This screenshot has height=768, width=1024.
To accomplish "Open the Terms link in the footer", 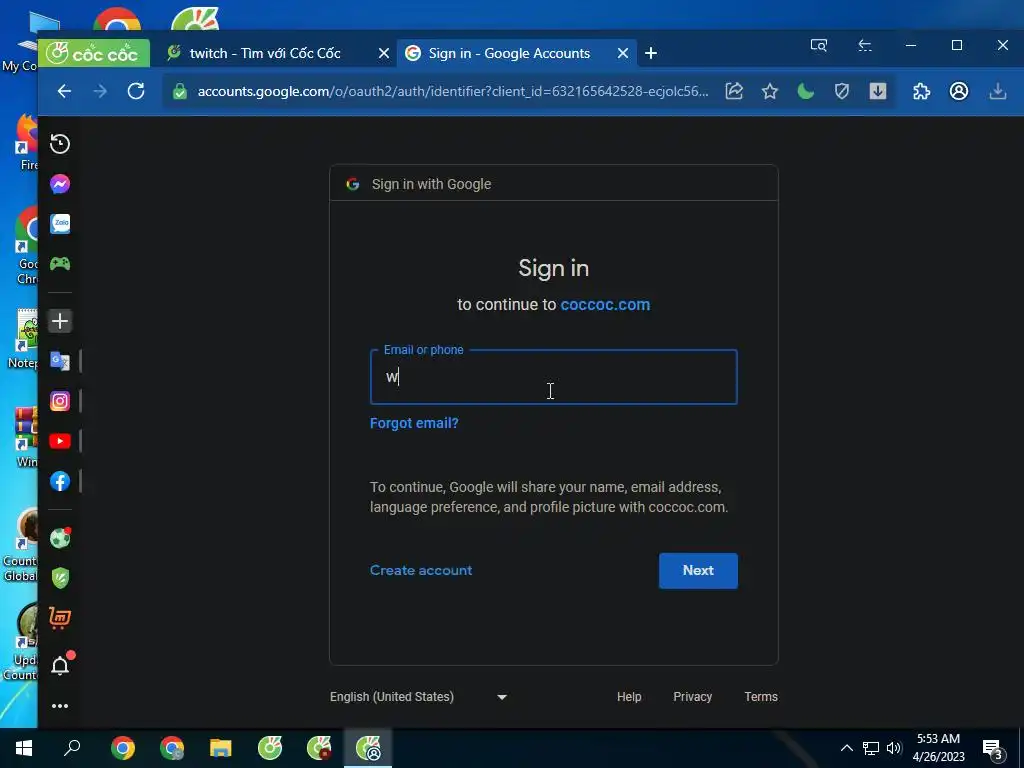I will [x=761, y=697].
